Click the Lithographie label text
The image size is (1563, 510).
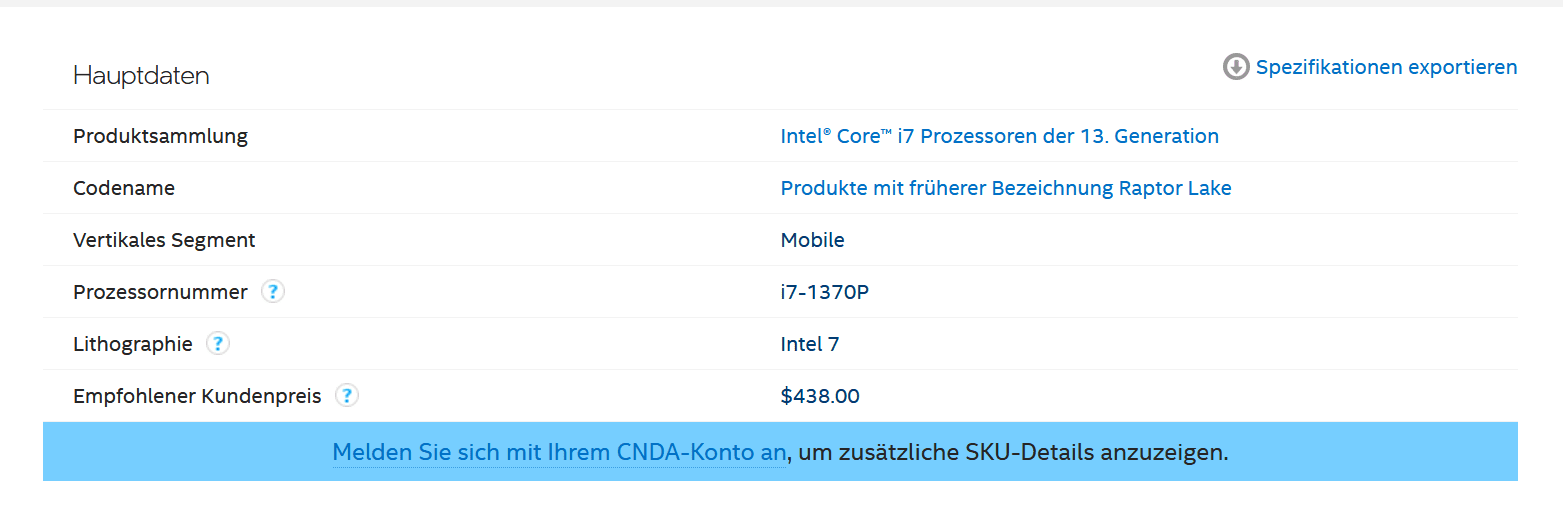coord(133,344)
